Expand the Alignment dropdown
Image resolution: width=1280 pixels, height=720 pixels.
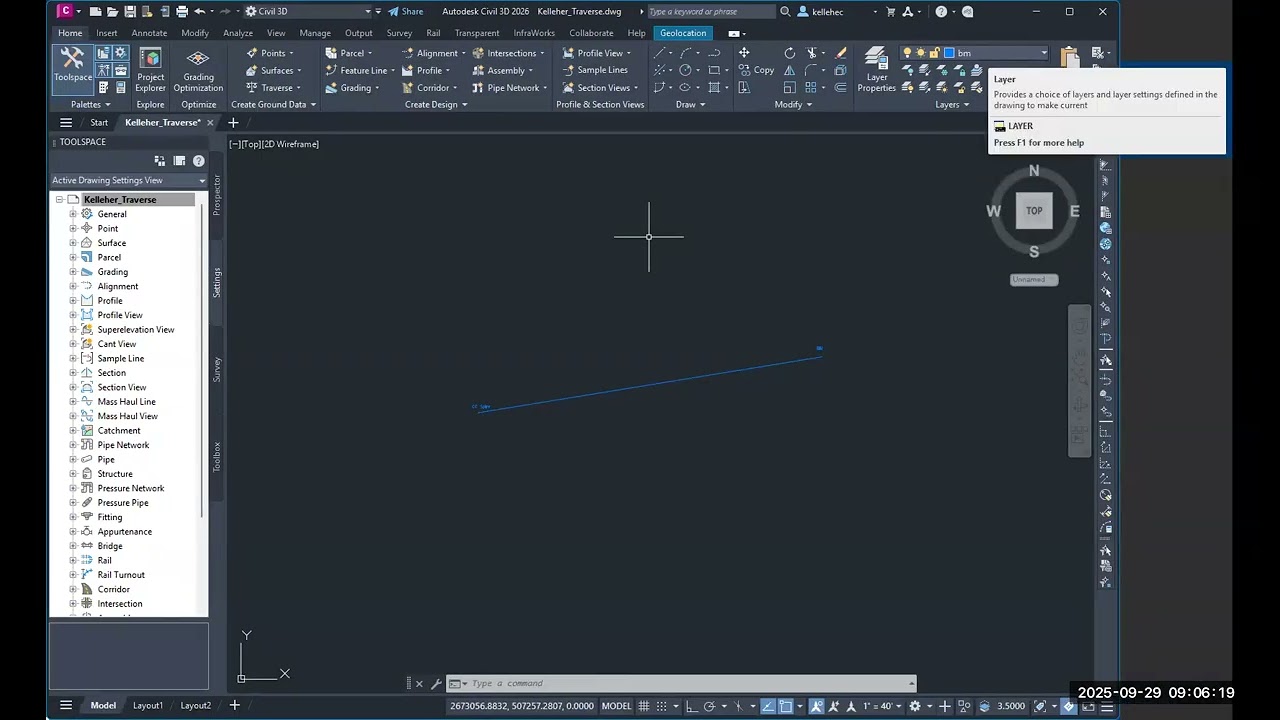click(x=463, y=53)
